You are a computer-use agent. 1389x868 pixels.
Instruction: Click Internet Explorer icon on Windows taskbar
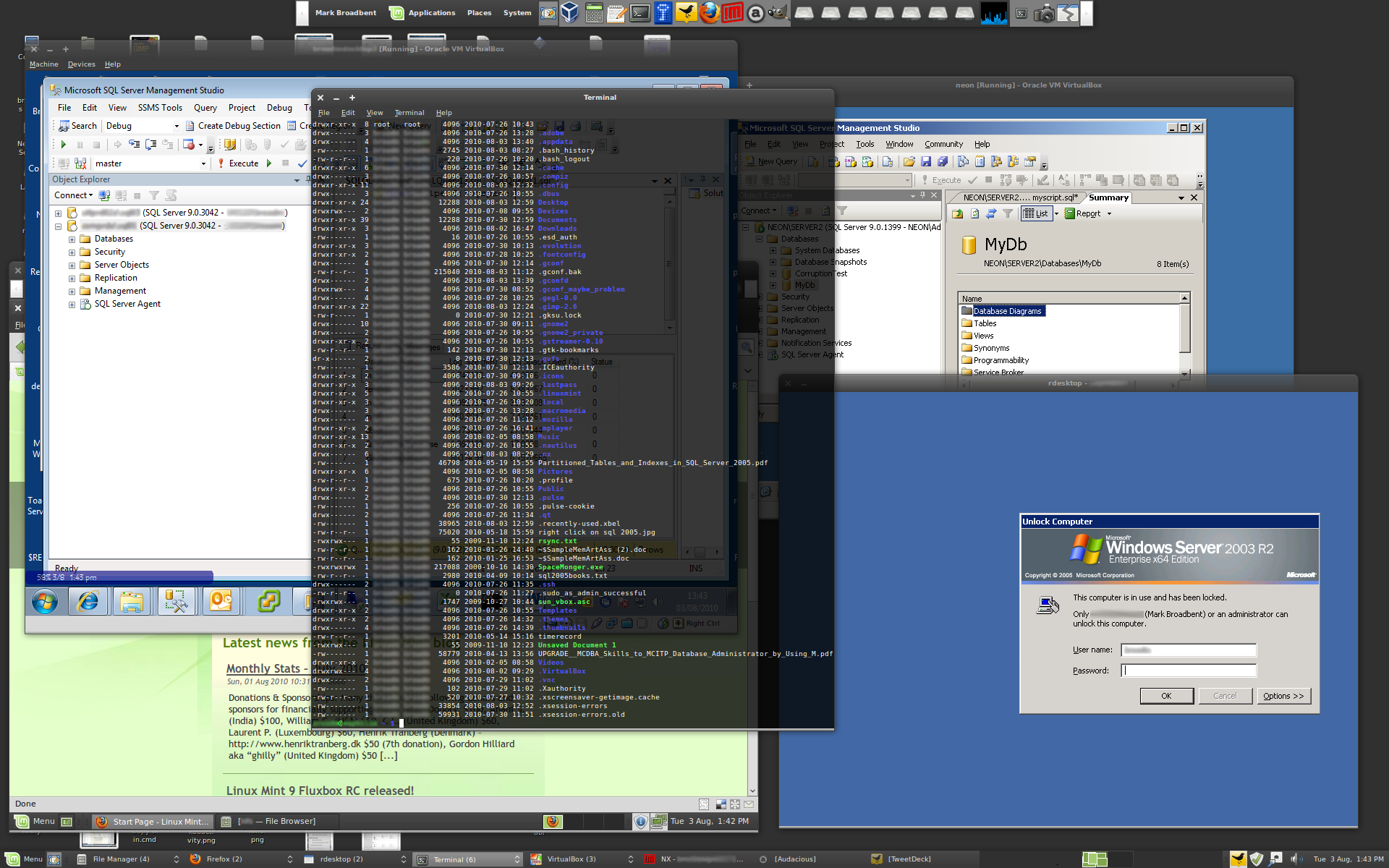click(x=88, y=601)
